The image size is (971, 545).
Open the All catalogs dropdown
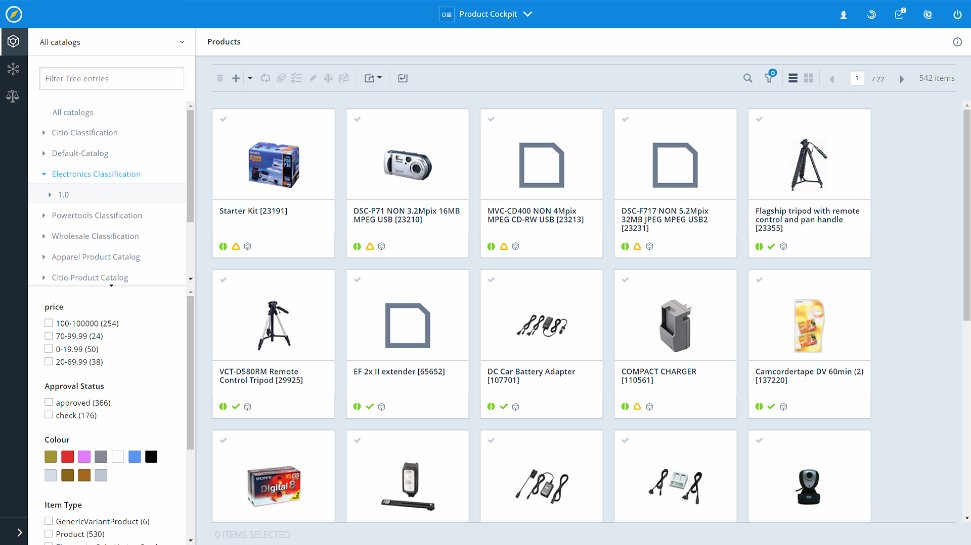(112, 42)
